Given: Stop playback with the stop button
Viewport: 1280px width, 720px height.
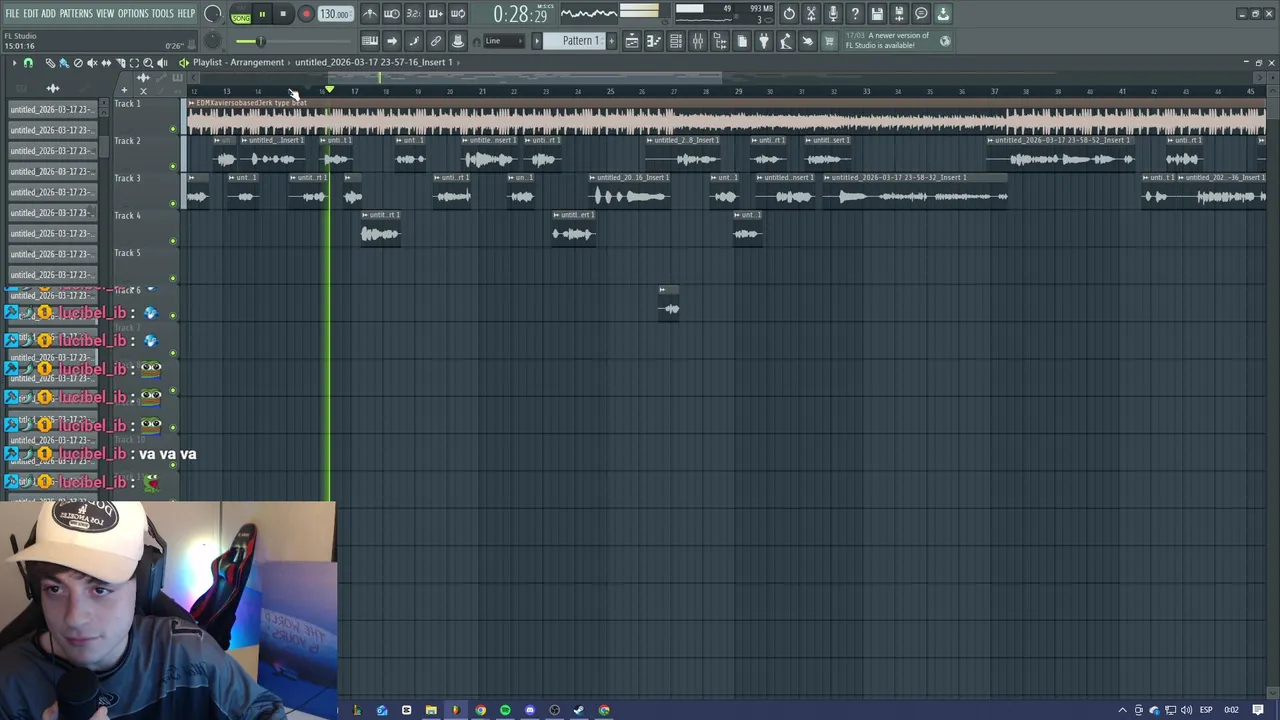Looking at the screenshot, I should click(284, 14).
